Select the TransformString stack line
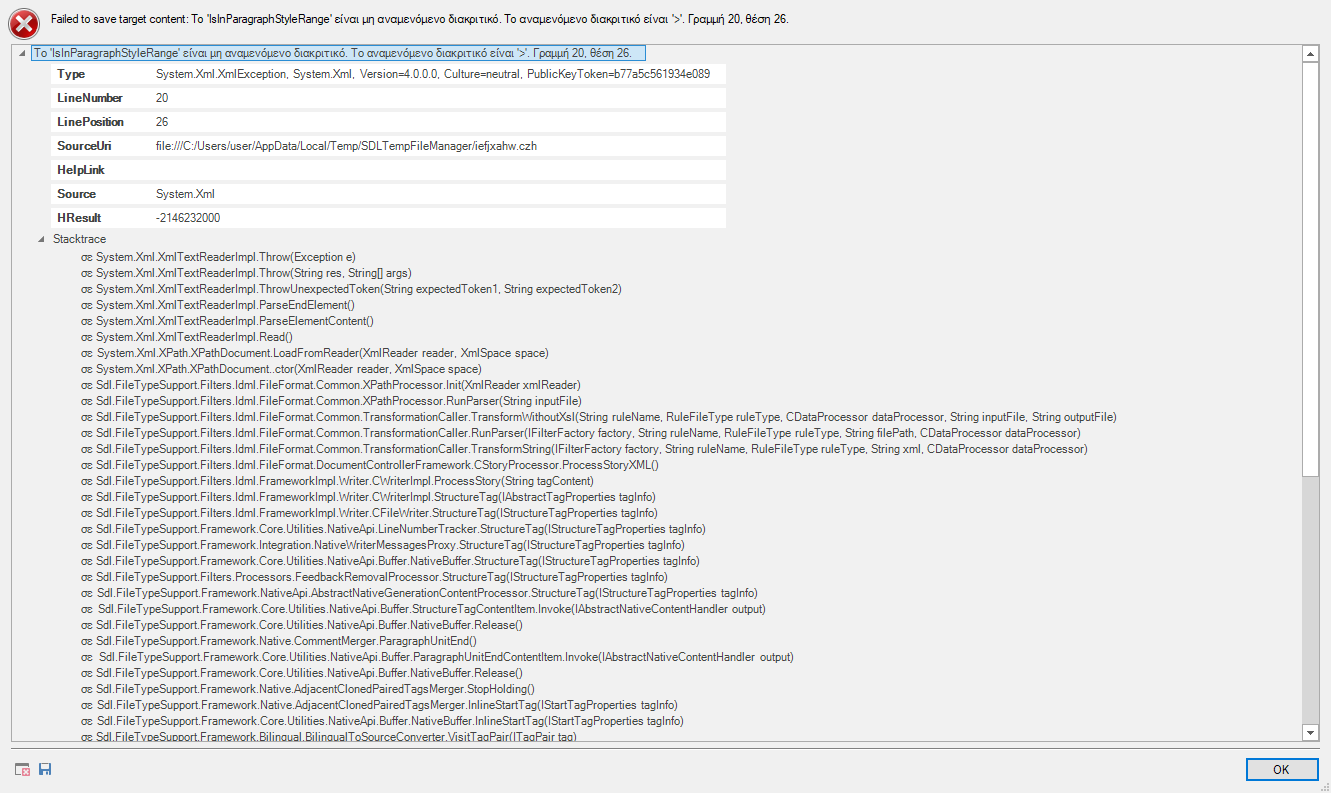This screenshot has width=1331, height=793. (x=584, y=449)
